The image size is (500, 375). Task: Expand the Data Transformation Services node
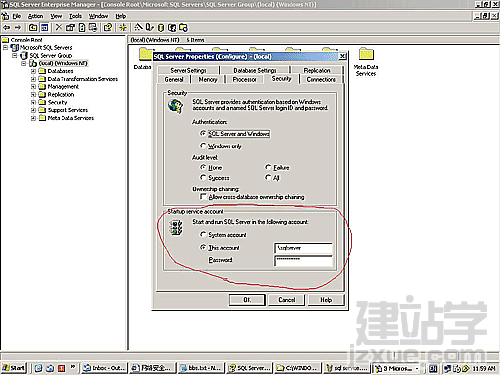pyautogui.click(x=33, y=79)
